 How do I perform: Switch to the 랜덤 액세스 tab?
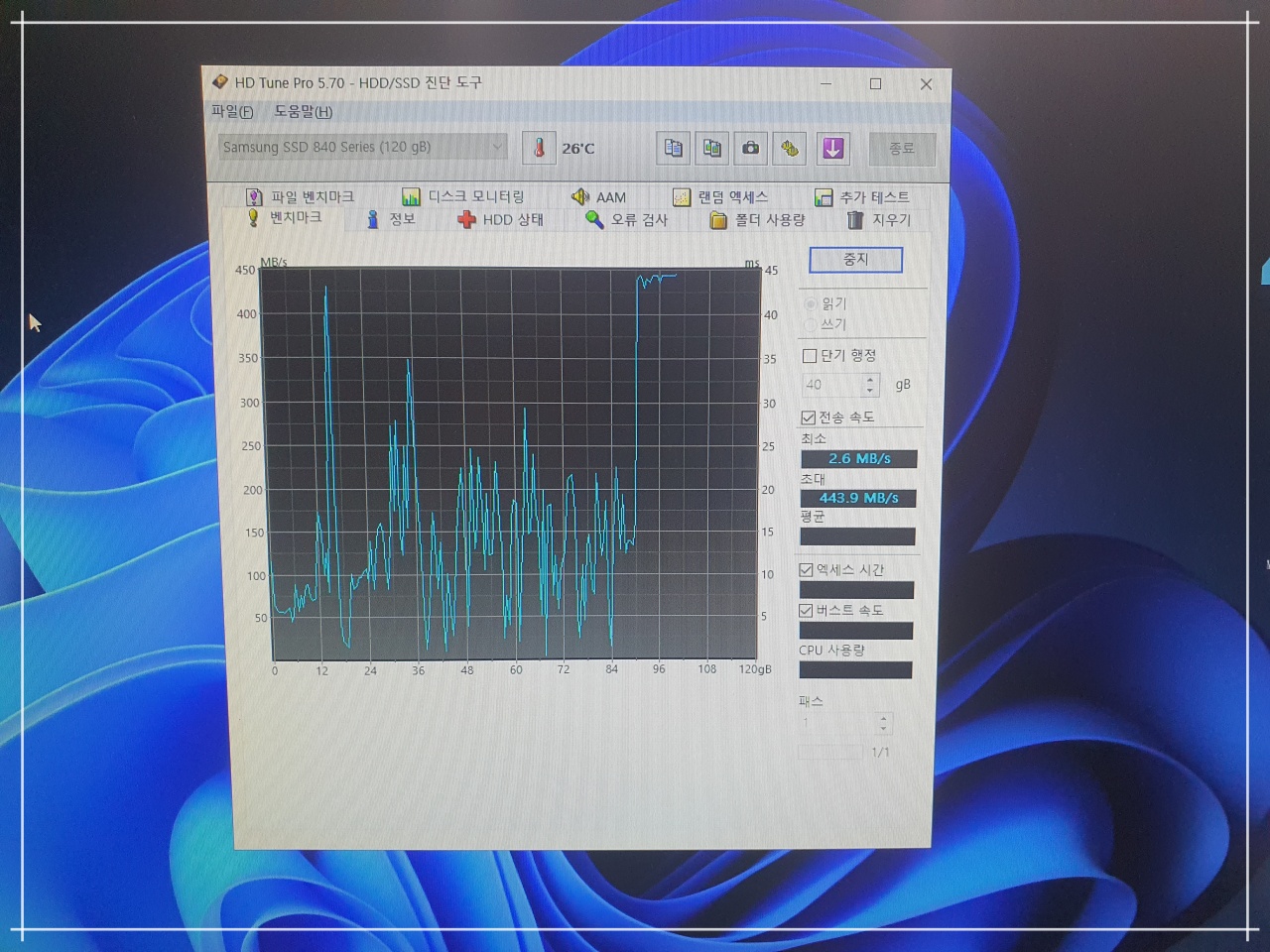tap(721, 196)
